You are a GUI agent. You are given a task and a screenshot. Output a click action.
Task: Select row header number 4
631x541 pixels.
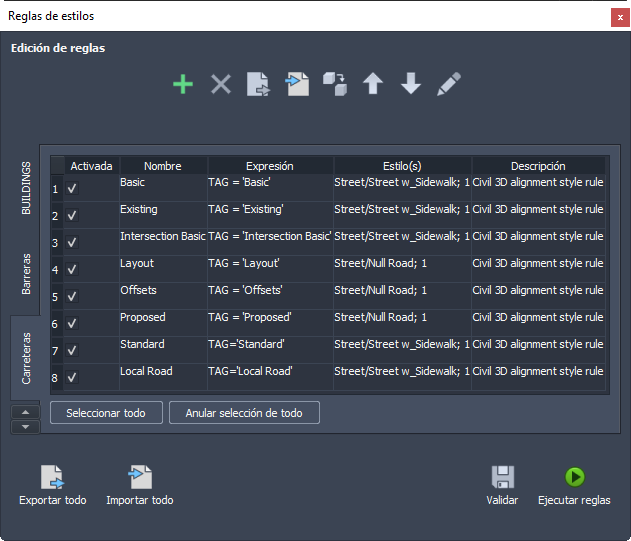click(57, 269)
